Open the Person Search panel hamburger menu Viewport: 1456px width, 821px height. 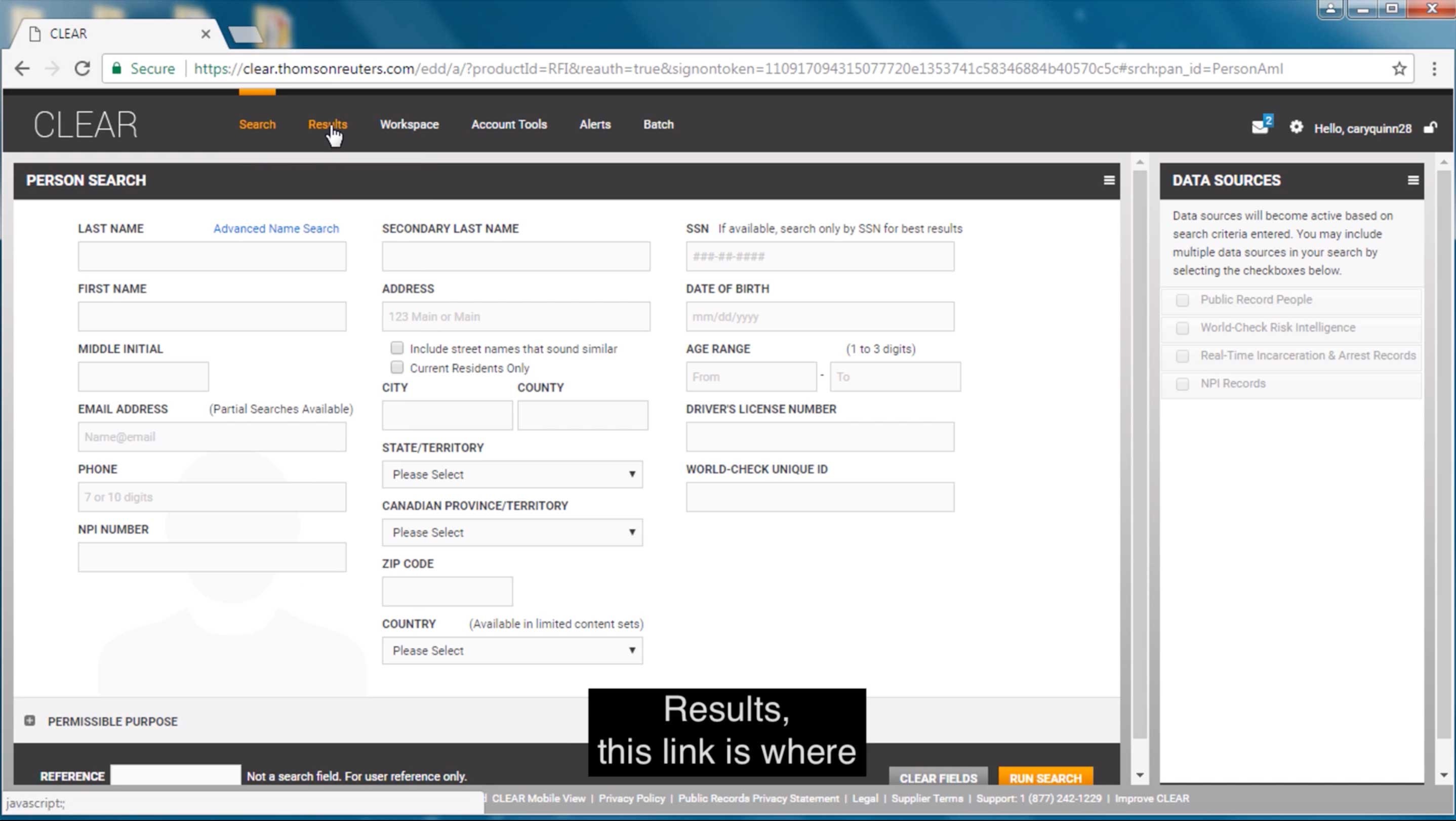click(1109, 180)
